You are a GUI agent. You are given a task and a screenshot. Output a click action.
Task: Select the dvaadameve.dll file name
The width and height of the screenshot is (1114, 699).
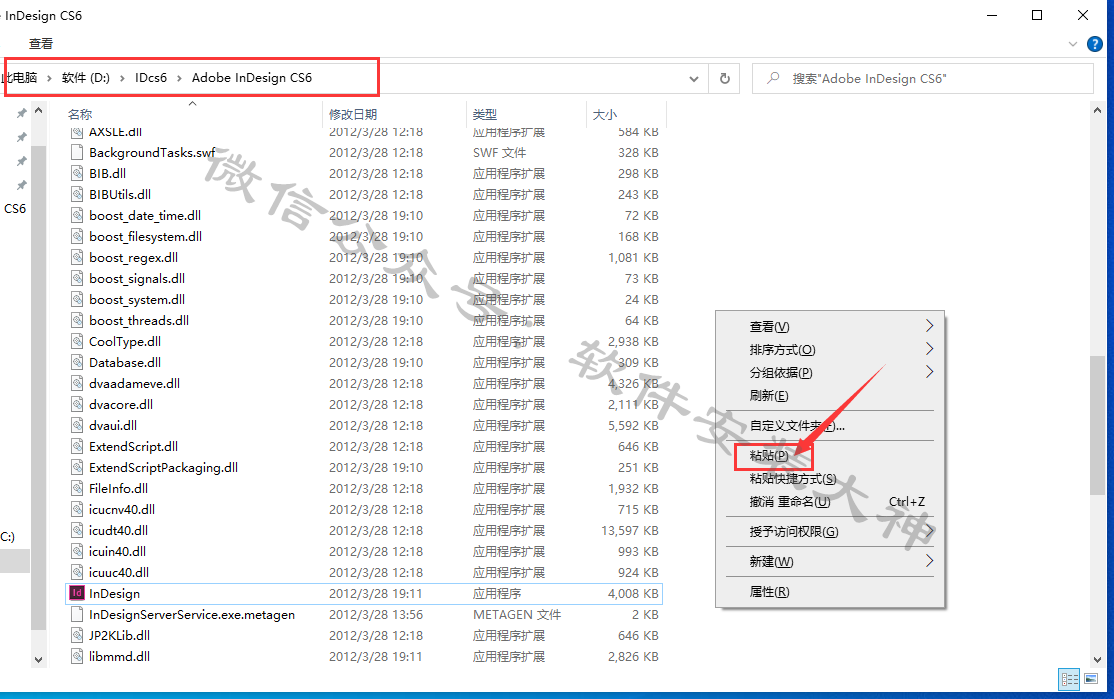(x=134, y=384)
